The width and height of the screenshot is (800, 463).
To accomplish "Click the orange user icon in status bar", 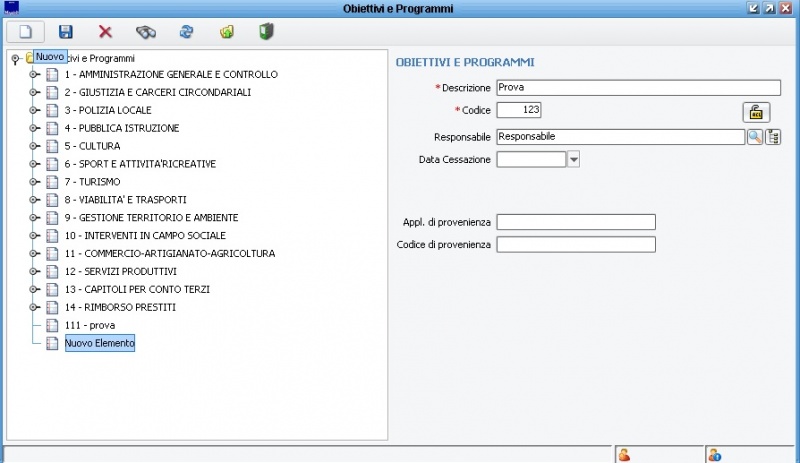I will point(624,454).
